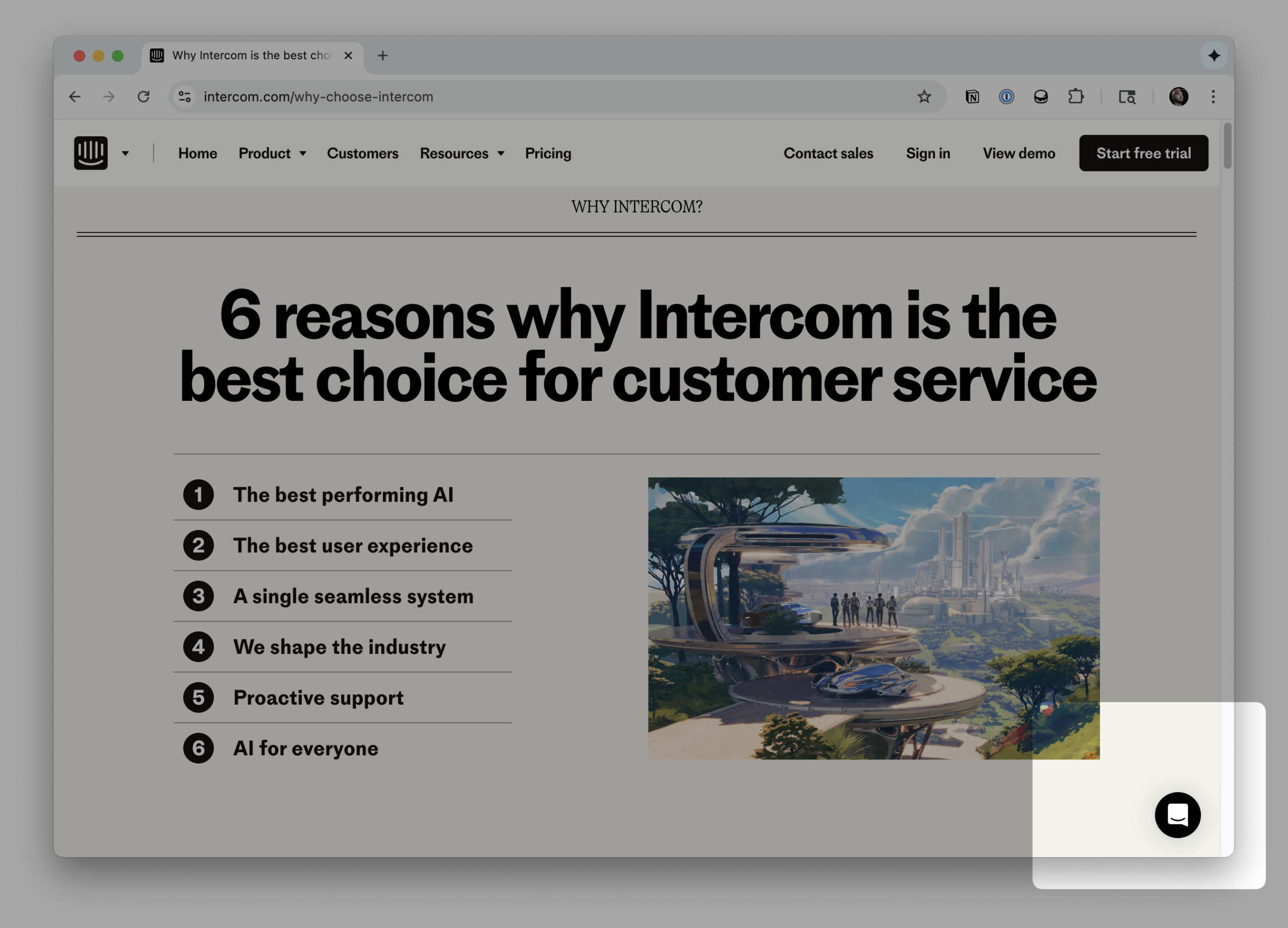Select reason 5 Proactive support
Viewport: 1288px width, 928px height.
point(343,698)
